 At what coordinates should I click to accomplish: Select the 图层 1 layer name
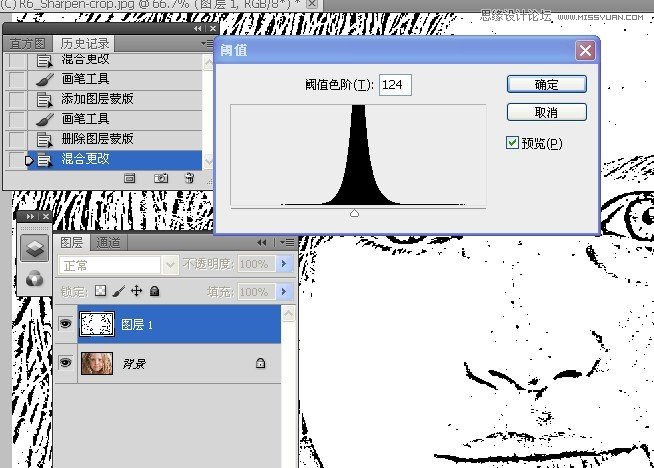pos(137,325)
